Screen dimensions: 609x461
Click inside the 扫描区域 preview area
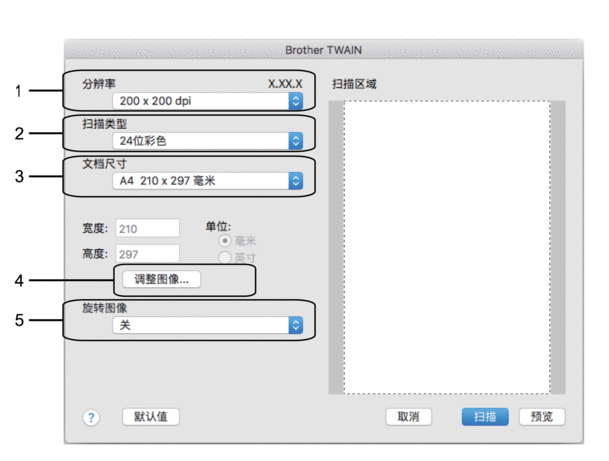pyautogui.click(x=446, y=246)
